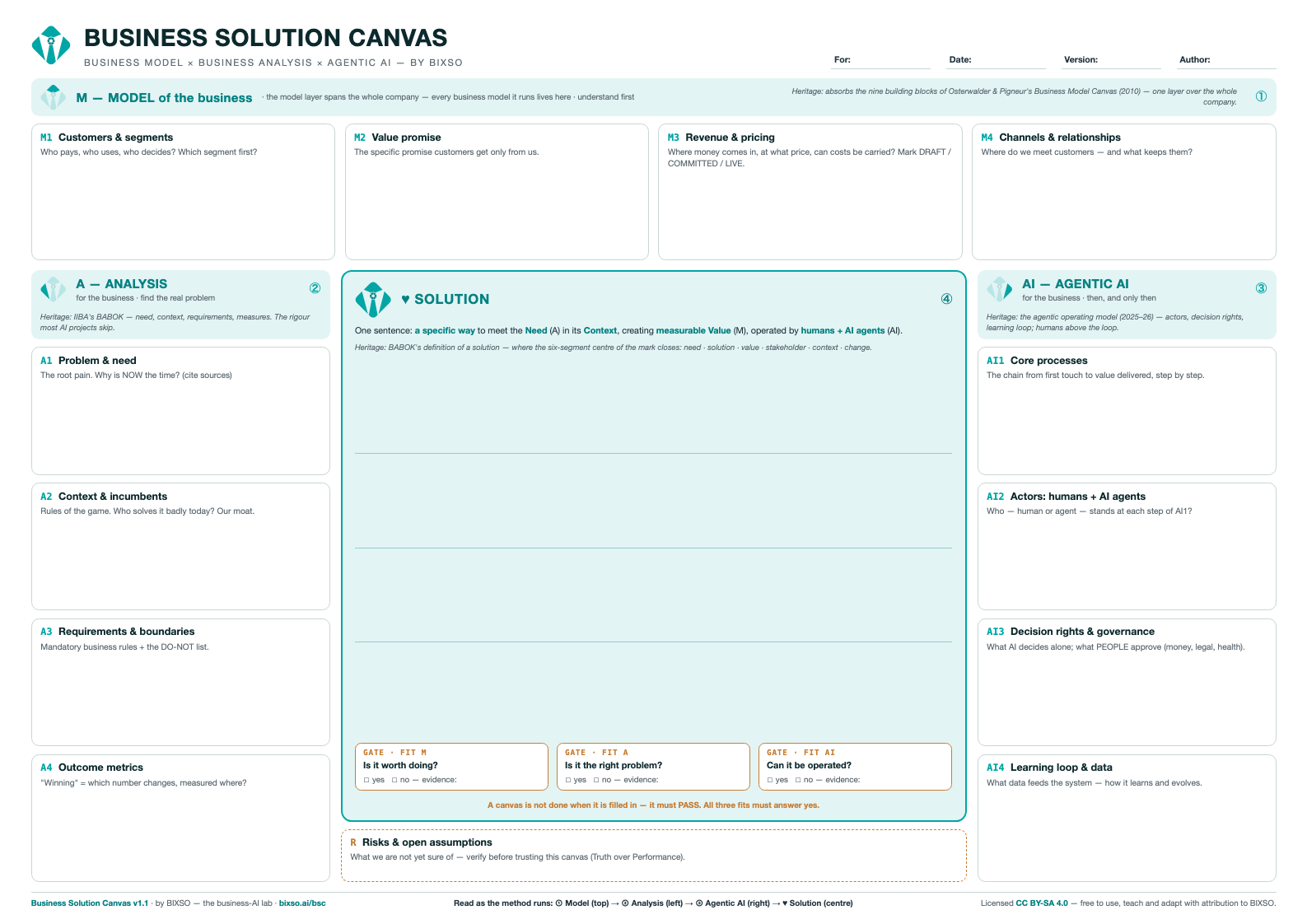Screen dimensions: 1307x924
Task: Click the M2 Value promise box
Action: (x=497, y=192)
